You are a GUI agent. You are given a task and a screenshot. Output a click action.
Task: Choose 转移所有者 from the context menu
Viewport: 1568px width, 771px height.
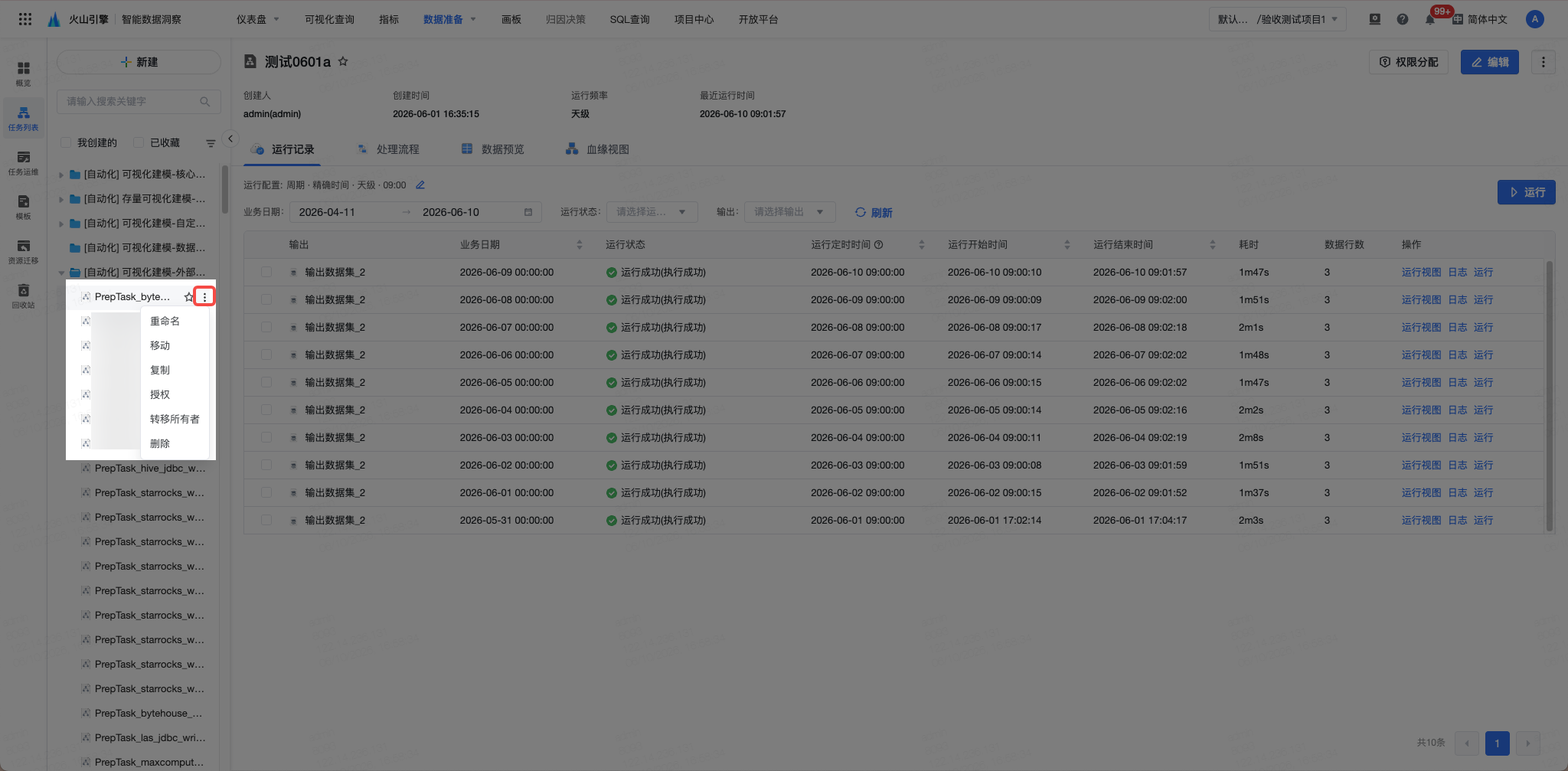(x=175, y=420)
